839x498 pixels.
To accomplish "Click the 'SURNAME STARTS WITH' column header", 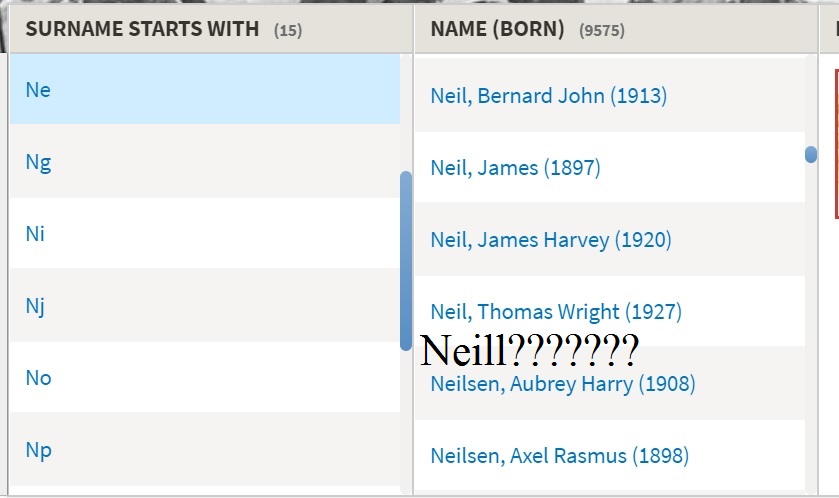I will (x=142, y=29).
